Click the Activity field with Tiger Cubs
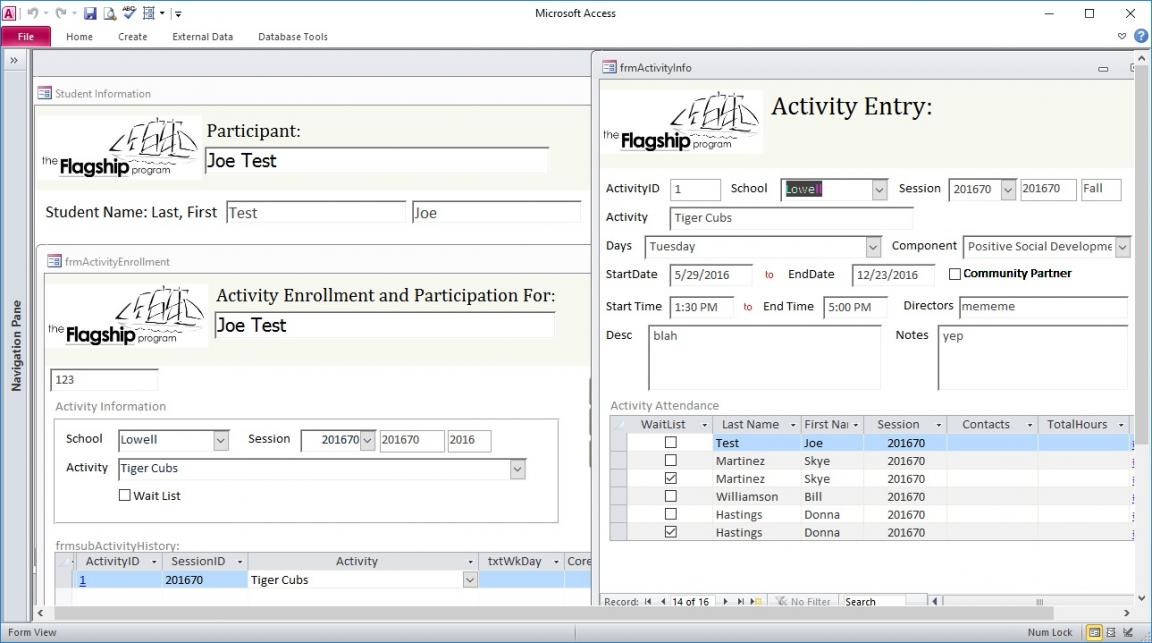 [x=791, y=218]
